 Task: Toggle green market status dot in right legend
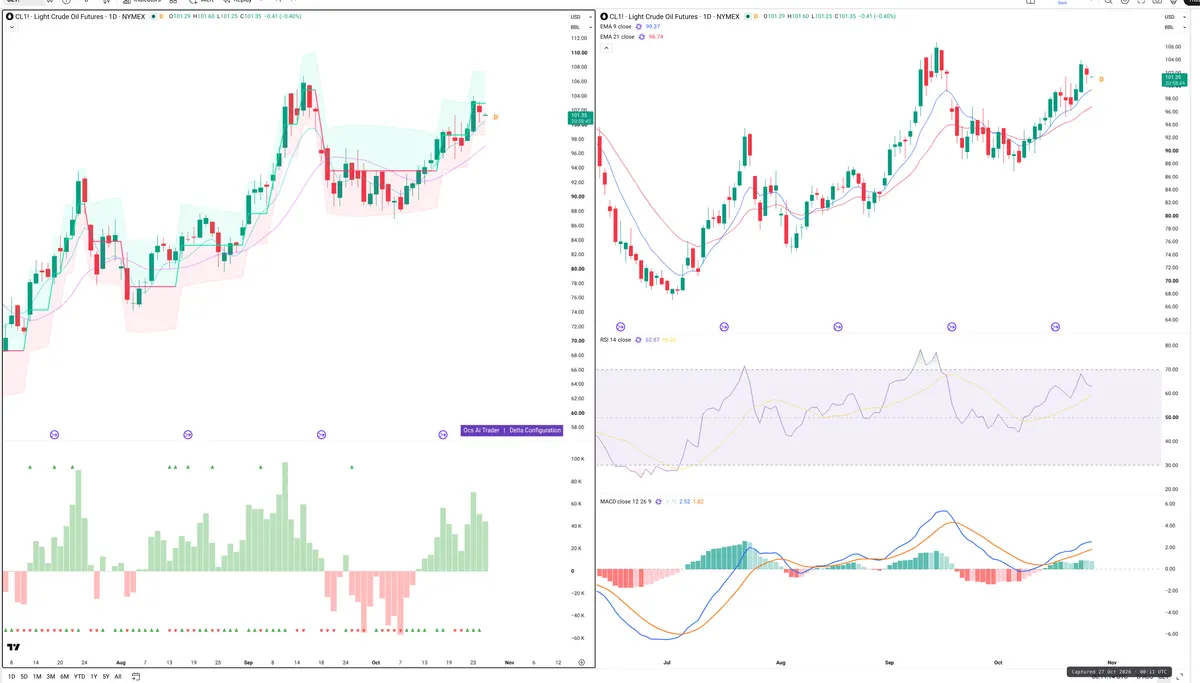[x=747, y=16]
